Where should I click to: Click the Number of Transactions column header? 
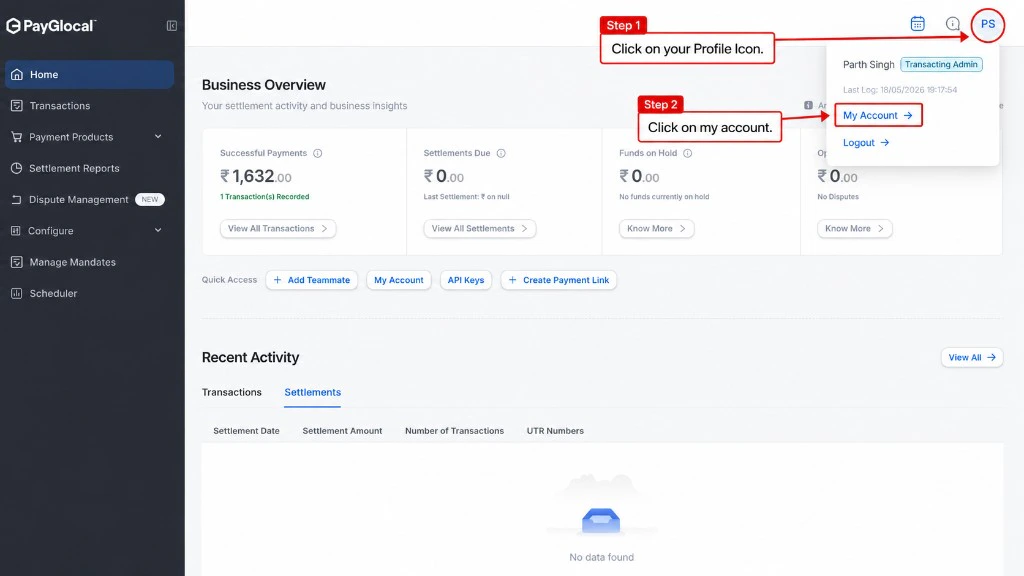455,431
